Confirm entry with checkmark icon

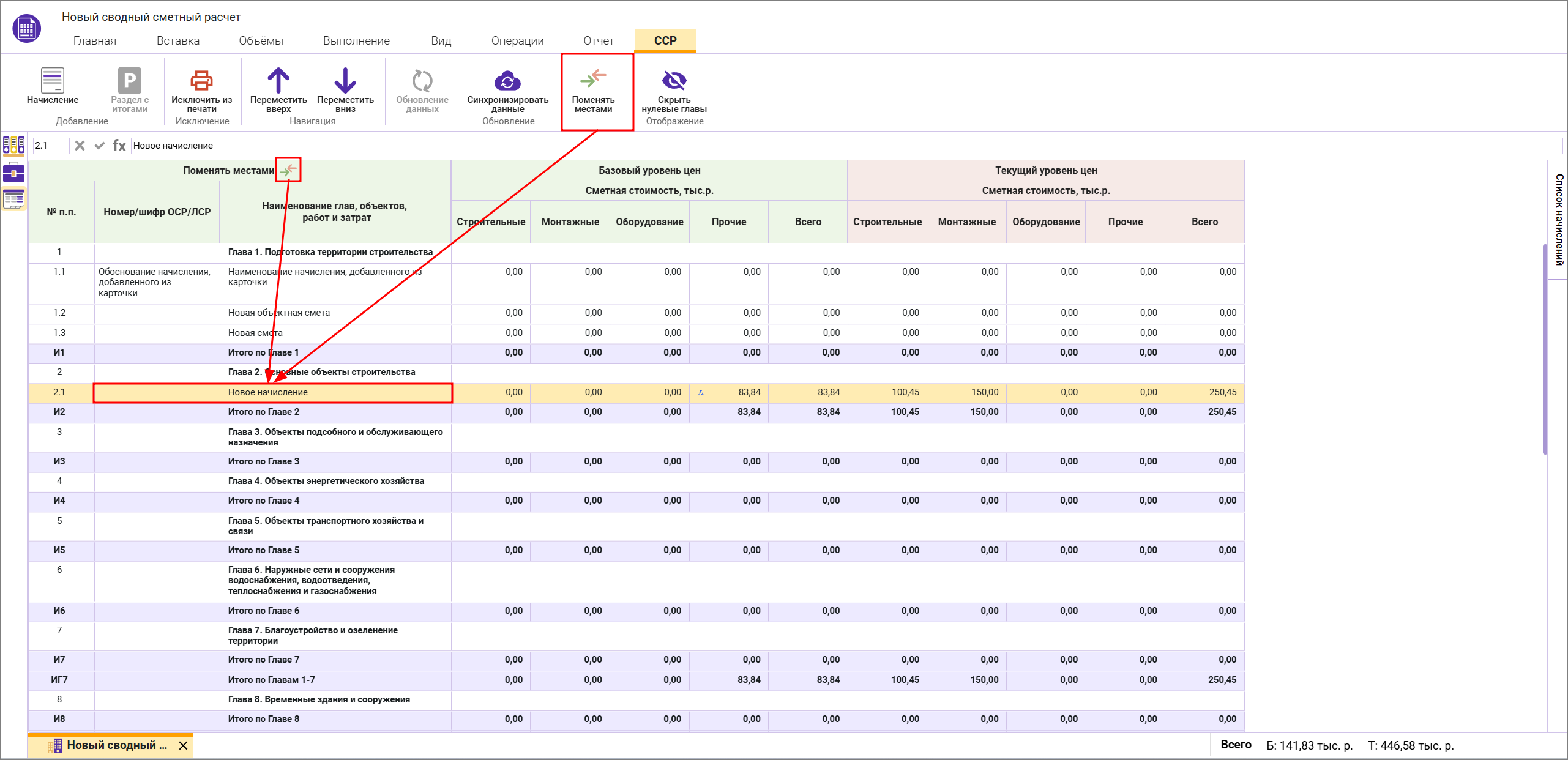click(x=100, y=146)
